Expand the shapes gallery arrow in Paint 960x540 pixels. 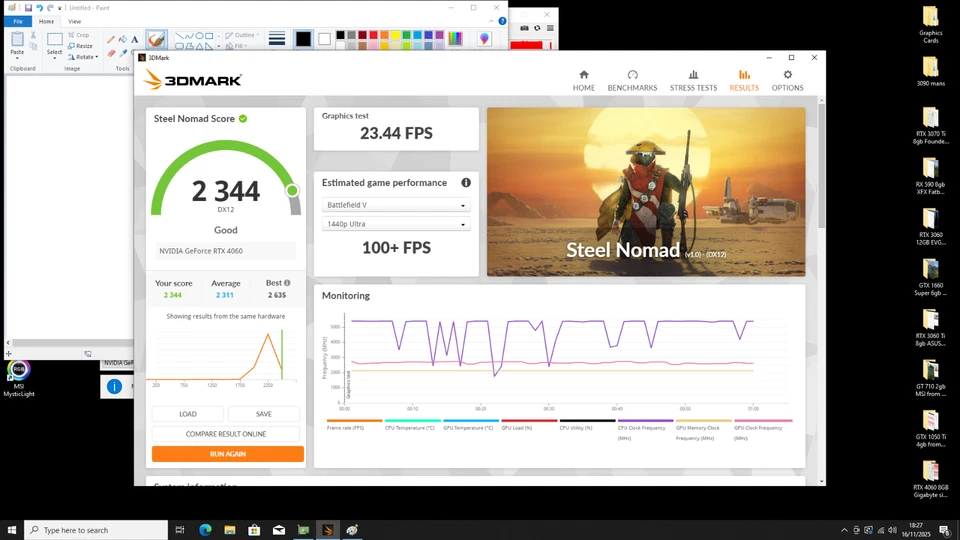click(217, 46)
